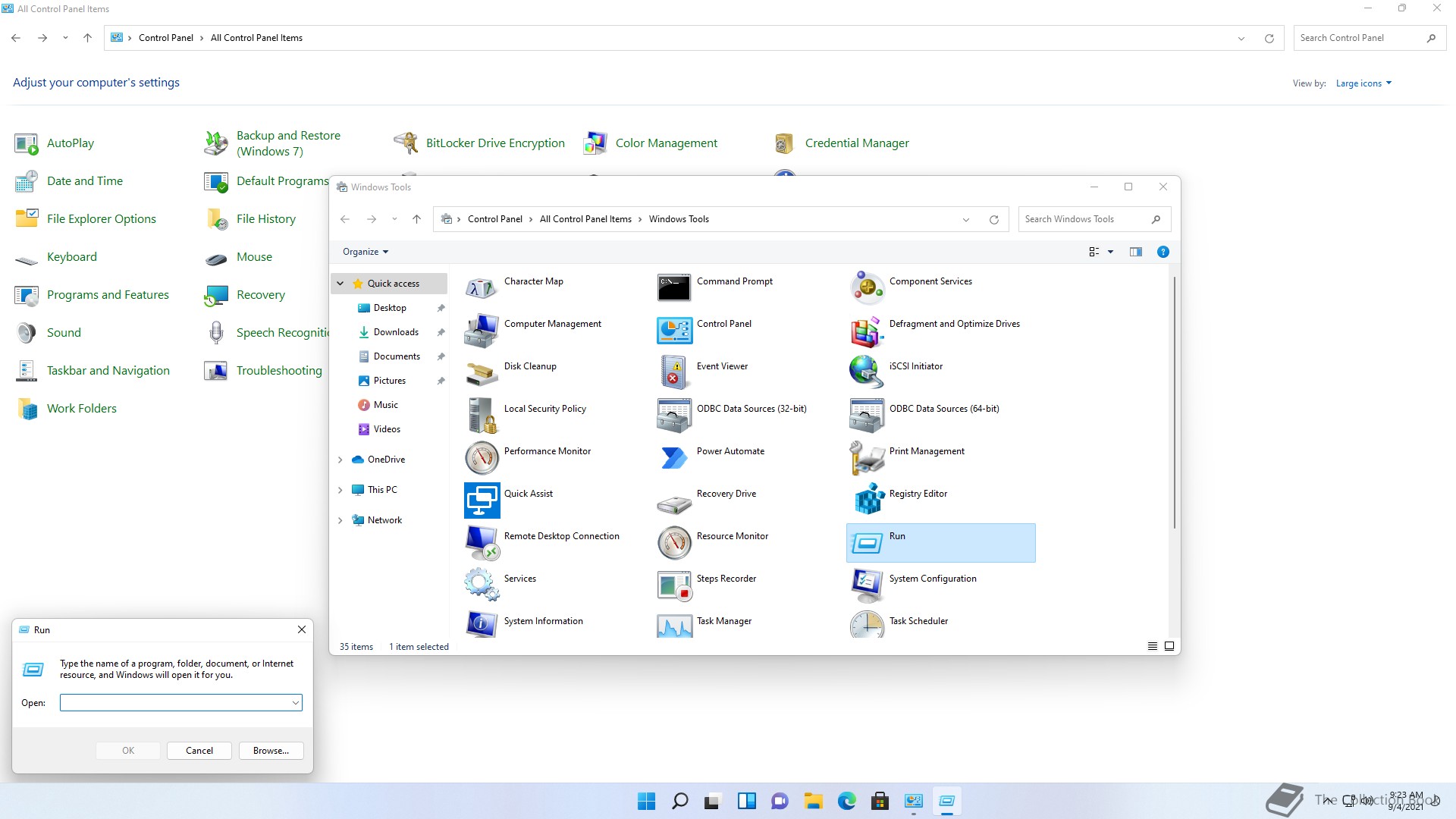Open Remote Desktop Connection icon
Screen dimensions: 1456x819
coord(482,543)
